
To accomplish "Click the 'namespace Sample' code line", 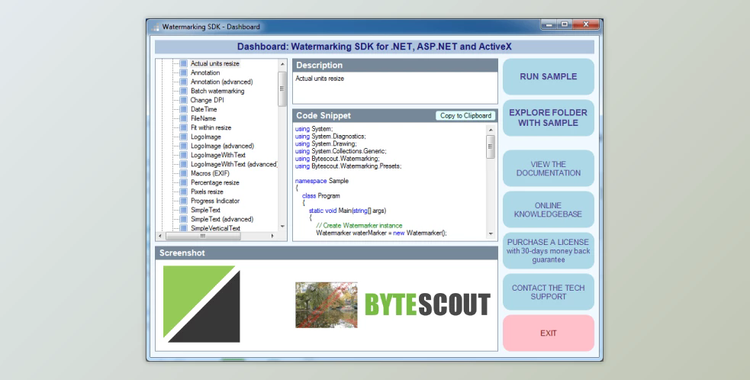I will tap(322, 181).
